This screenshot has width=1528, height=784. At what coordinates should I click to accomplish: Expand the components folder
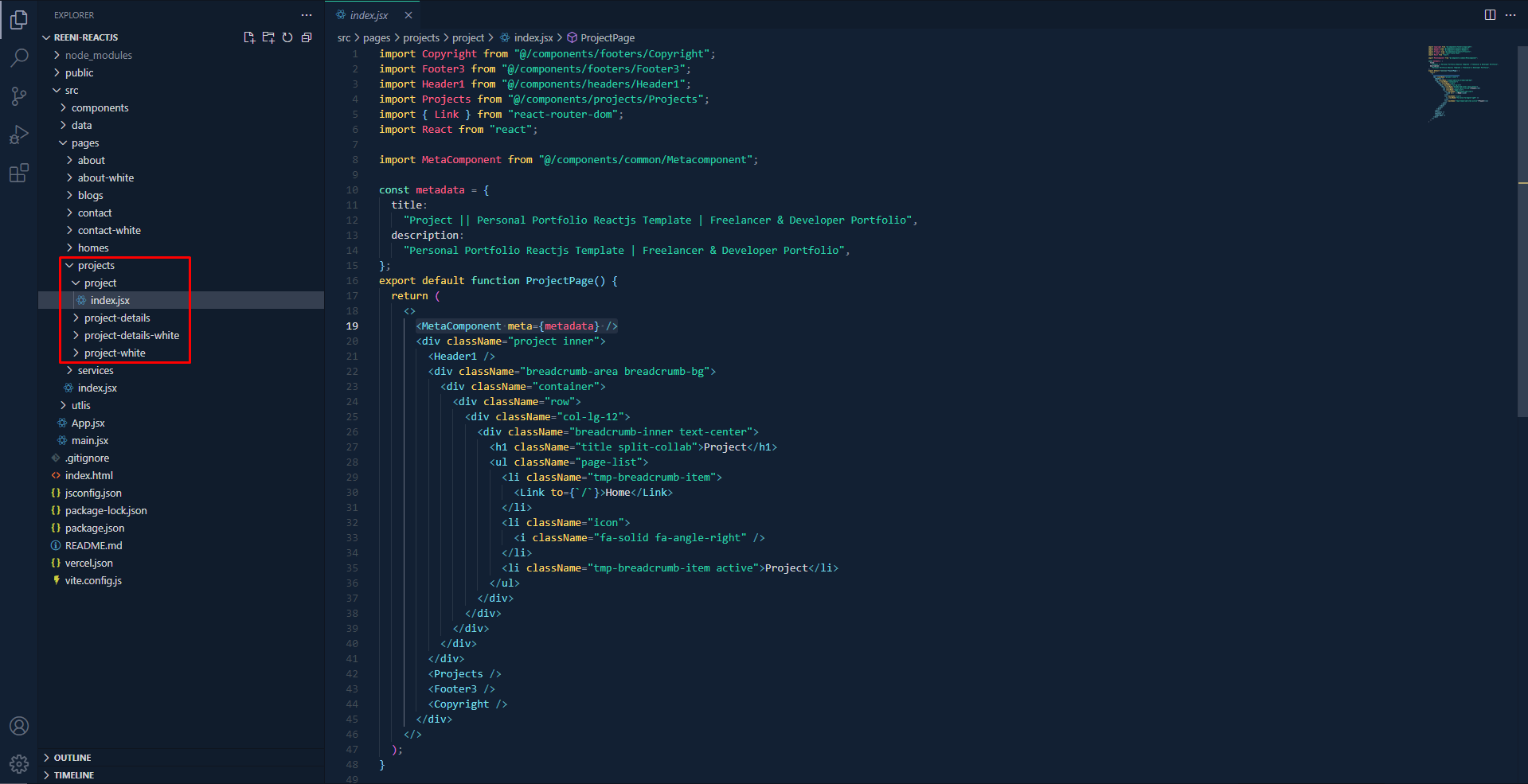[x=100, y=107]
